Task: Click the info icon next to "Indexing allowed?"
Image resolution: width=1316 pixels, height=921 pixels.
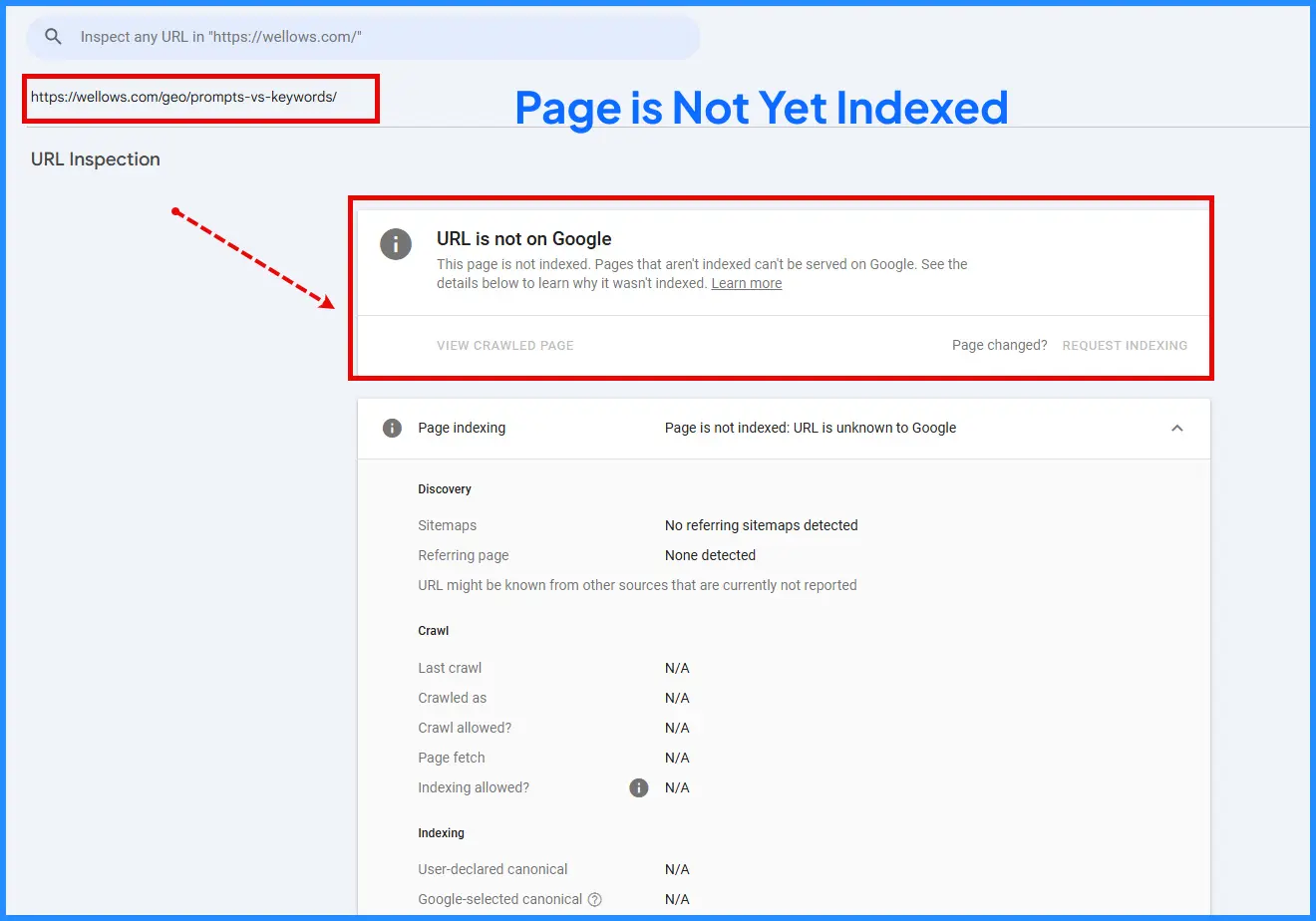Action: pyautogui.click(x=638, y=787)
